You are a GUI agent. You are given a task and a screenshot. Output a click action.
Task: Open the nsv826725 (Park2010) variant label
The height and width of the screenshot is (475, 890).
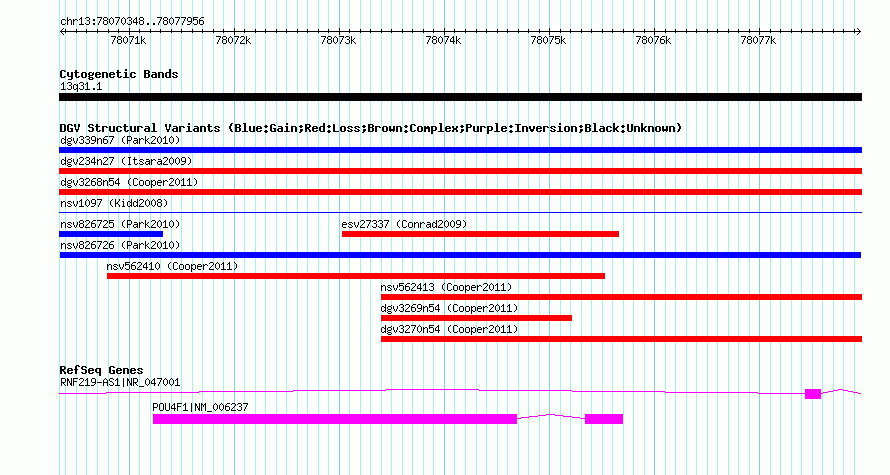(120, 224)
